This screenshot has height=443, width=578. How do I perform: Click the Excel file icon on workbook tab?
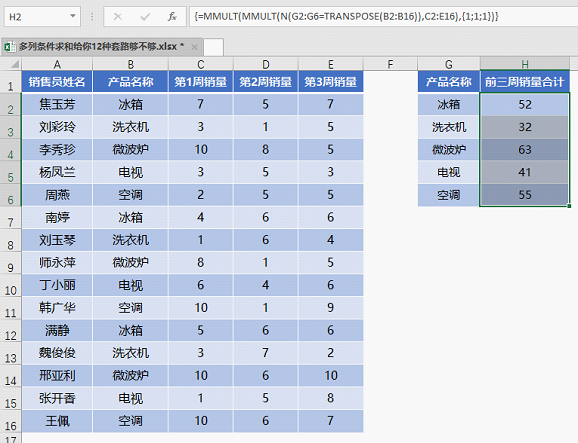10,47
